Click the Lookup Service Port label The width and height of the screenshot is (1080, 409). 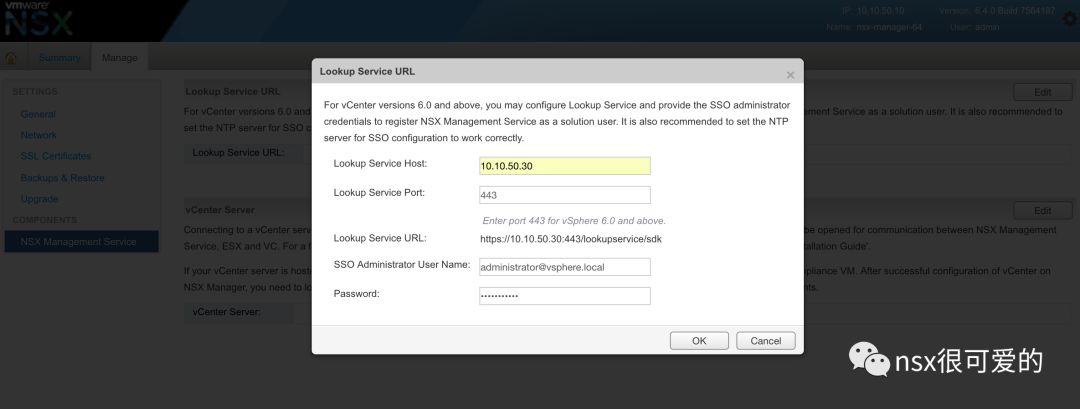point(379,193)
